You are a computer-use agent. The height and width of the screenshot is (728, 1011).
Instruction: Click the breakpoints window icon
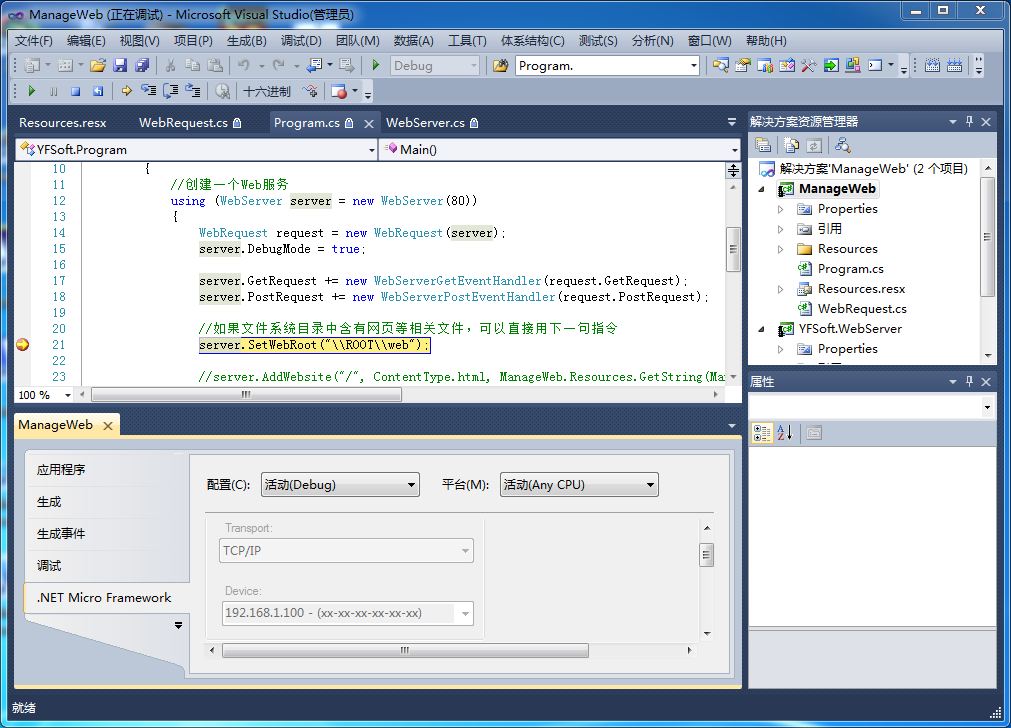click(339, 92)
